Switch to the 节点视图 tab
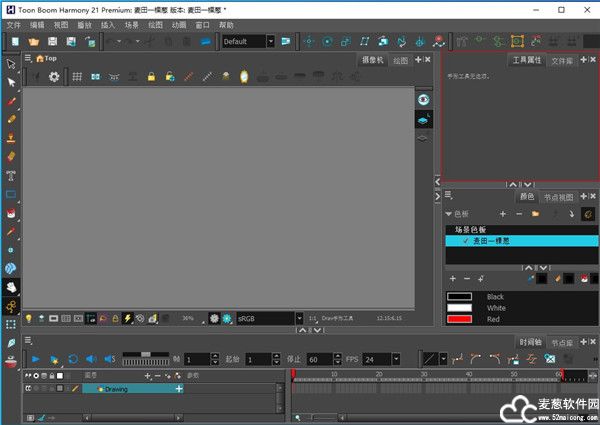600x425 pixels. (559, 197)
